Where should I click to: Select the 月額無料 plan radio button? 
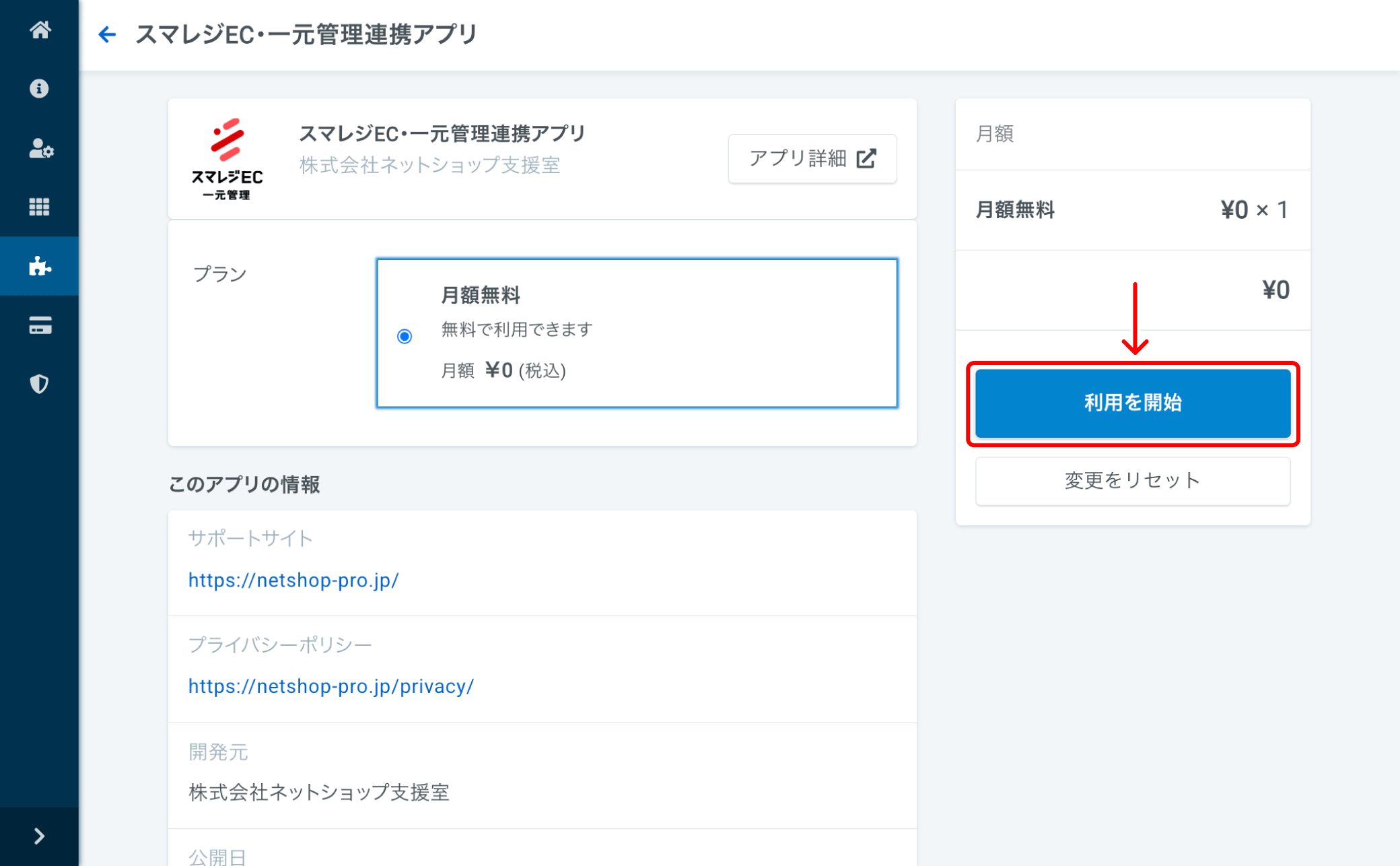coord(405,336)
